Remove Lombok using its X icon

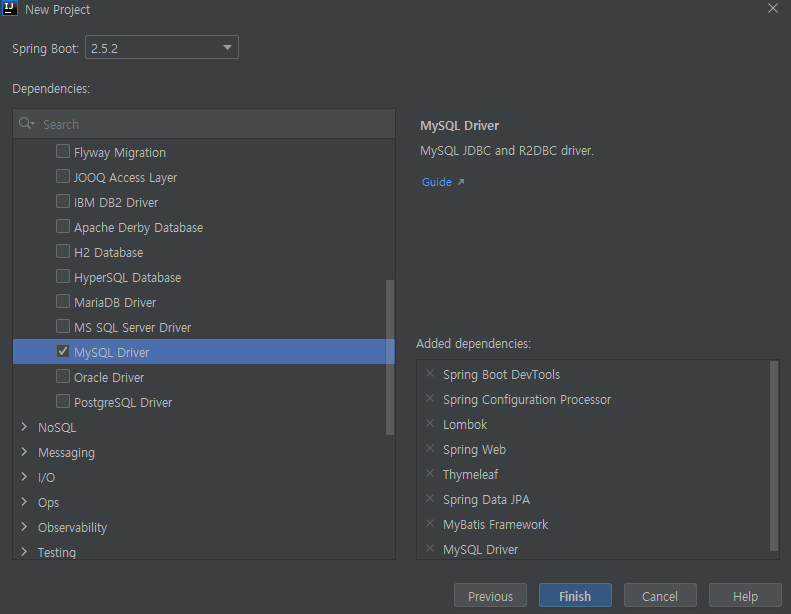click(x=430, y=424)
